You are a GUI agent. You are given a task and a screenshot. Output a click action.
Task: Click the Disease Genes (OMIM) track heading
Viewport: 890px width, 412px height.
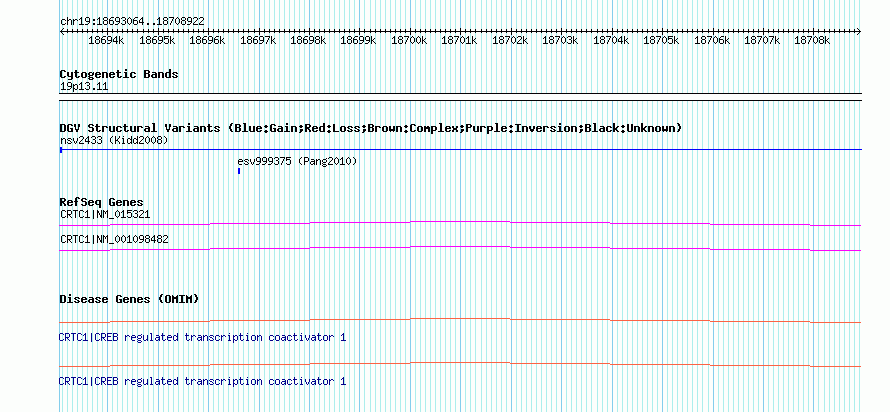click(129, 299)
